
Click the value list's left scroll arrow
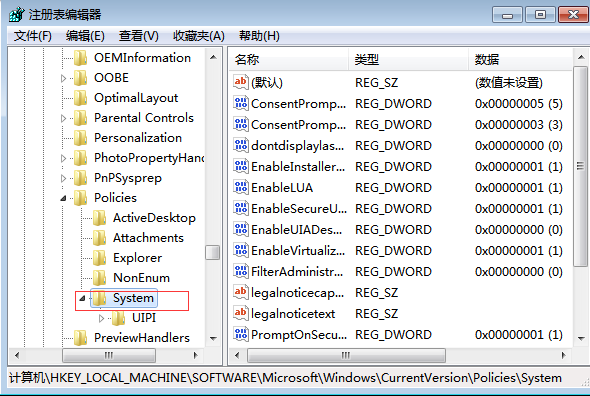[x=237, y=355]
